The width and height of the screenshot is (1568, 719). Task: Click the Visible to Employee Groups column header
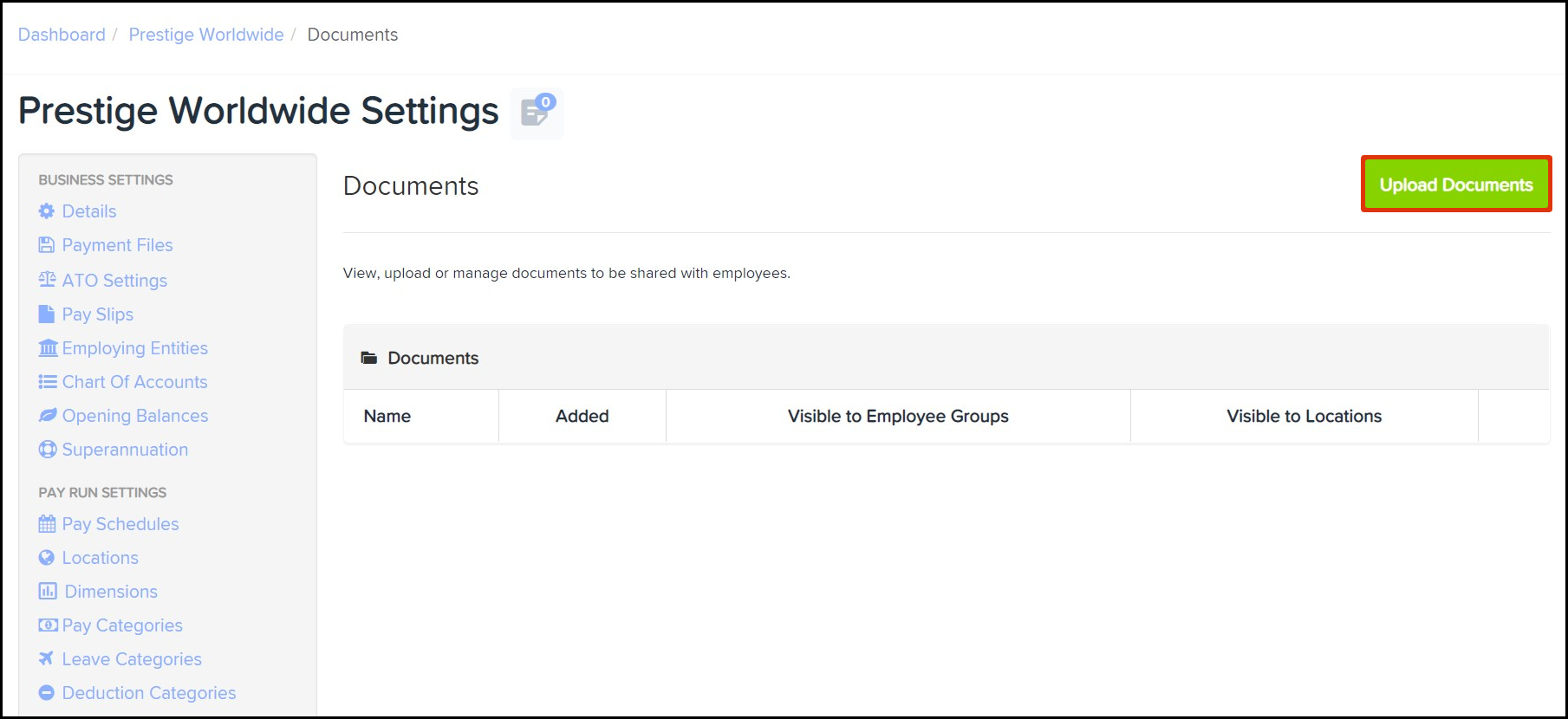click(898, 417)
